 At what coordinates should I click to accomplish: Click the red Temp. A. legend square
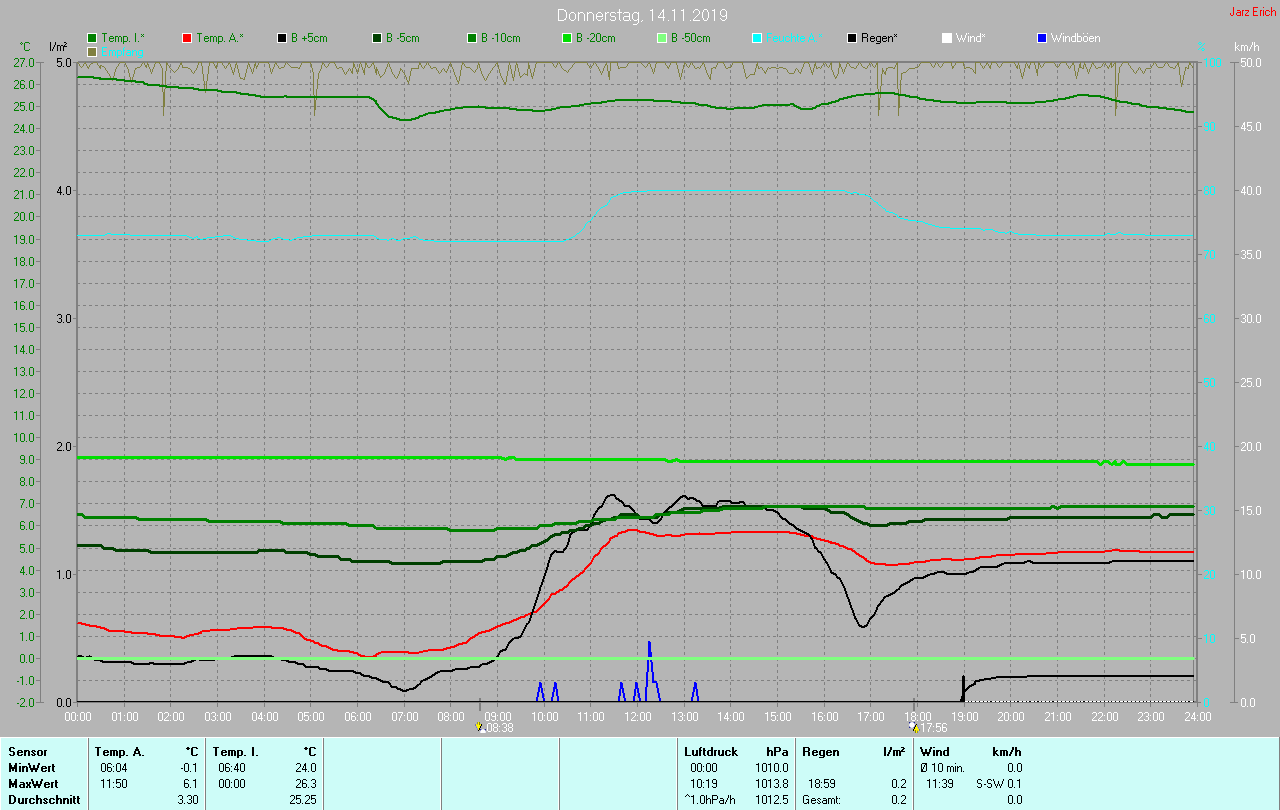click(x=188, y=38)
